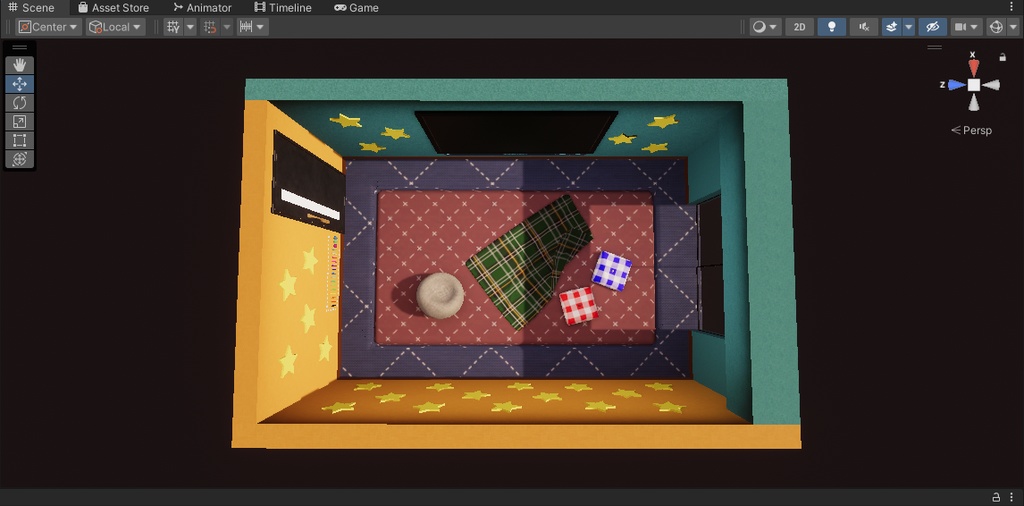
Task: Open the Timeline tab
Action: [x=283, y=8]
